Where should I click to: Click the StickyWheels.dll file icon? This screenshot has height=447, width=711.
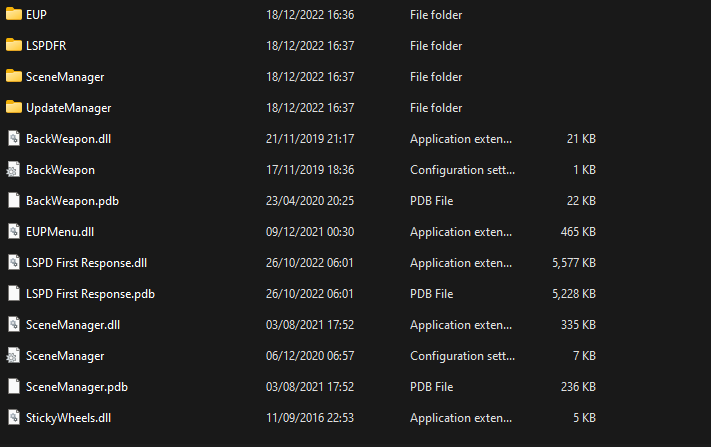pyautogui.click(x=13, y=417)
